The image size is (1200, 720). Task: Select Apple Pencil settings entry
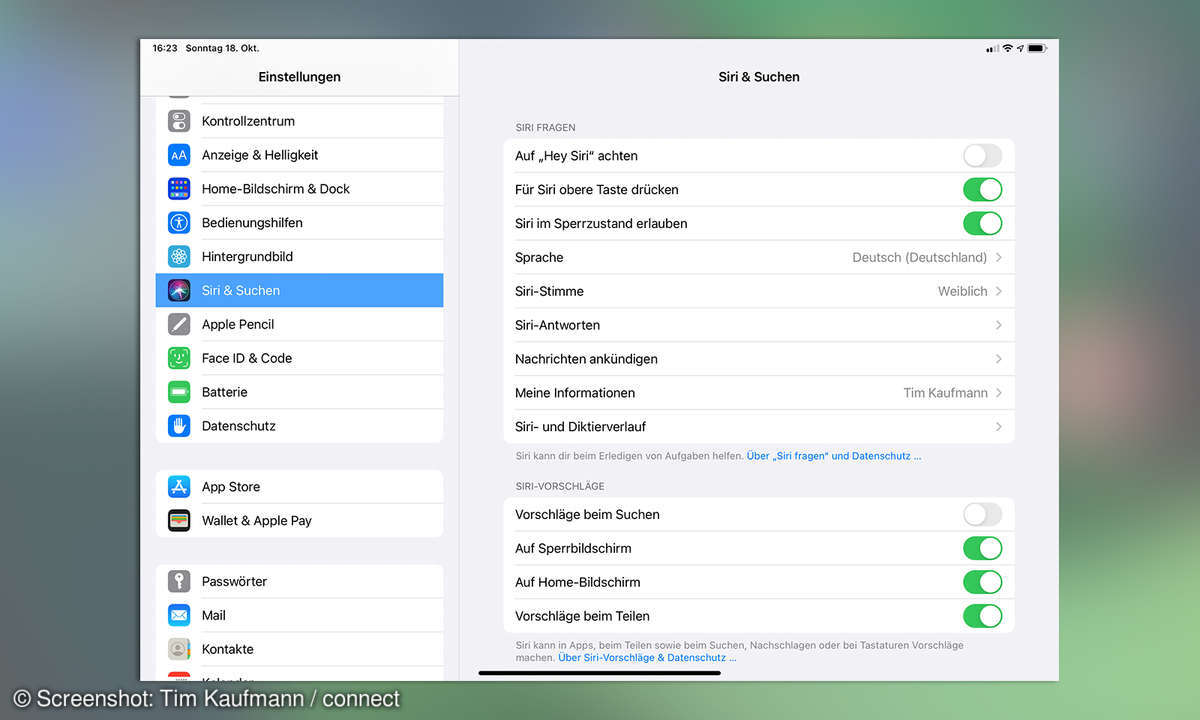click(299, 324)
